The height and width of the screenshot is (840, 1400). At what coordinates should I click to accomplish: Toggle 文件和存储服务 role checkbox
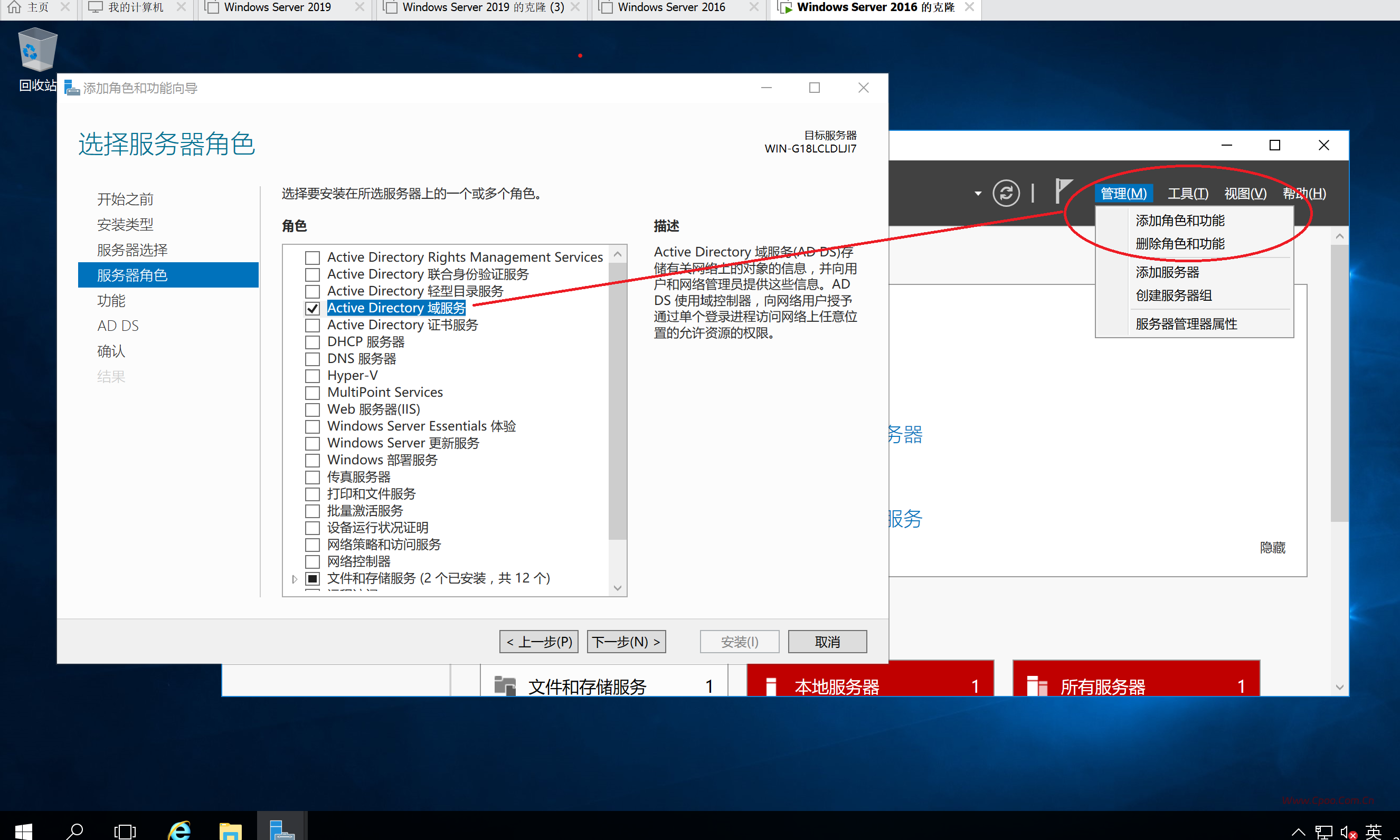tap(312, 578)
